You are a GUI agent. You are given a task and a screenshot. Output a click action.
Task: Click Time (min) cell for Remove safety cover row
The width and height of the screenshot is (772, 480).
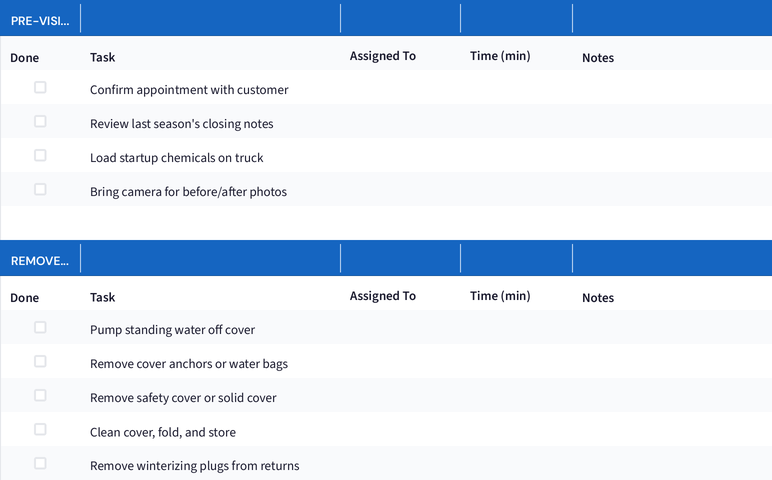point(516,398)
